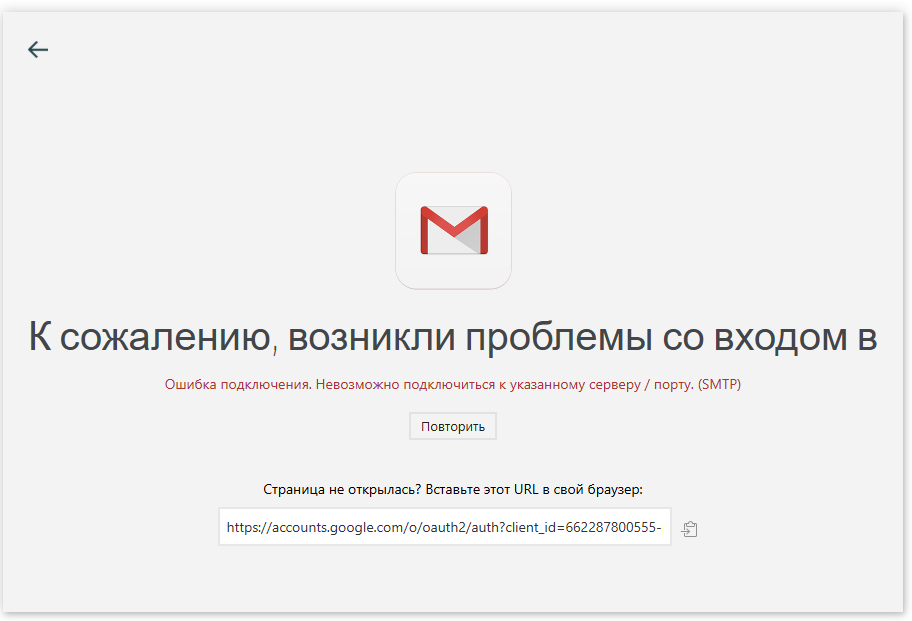Click 'Ошибка подключения' in red error text
Image resolution: width=912 pixels, height=621 pixels.
[238, 384]
